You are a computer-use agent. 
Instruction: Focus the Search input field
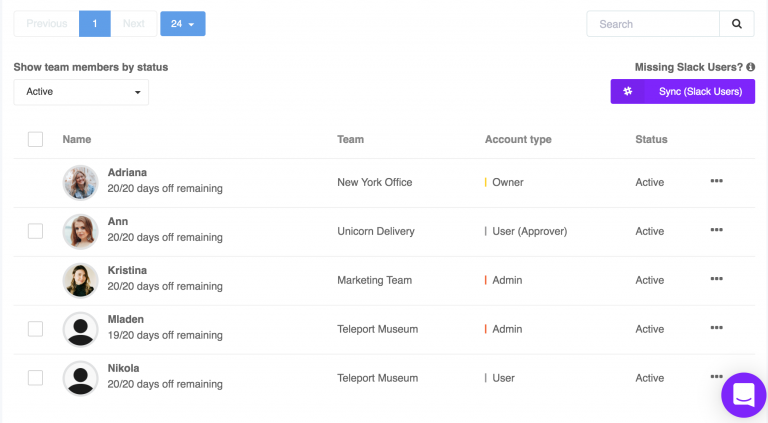pos(653,24)
